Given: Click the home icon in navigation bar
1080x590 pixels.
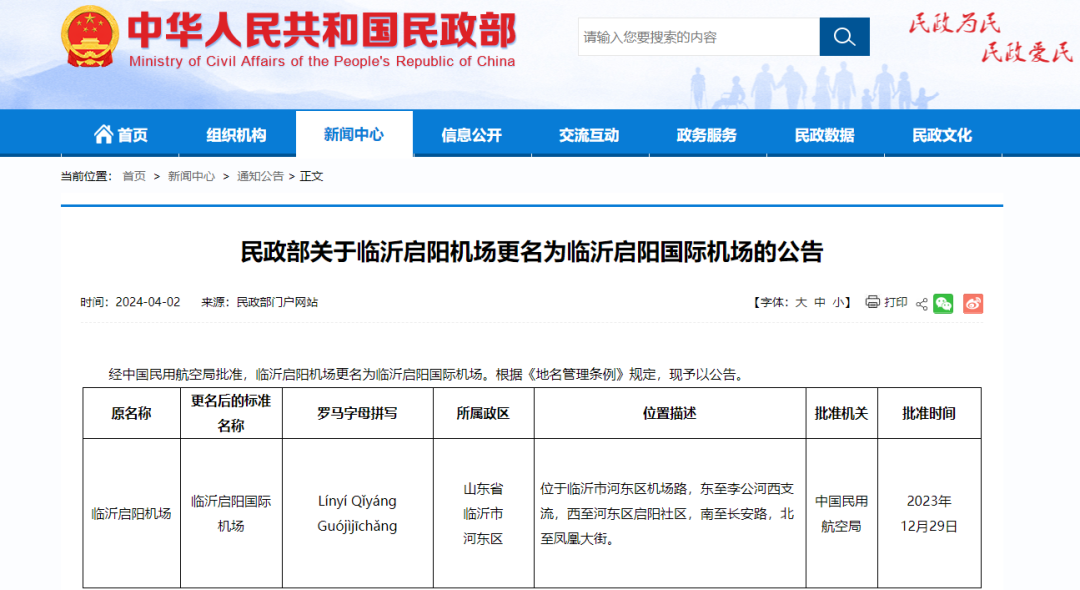Looking at the screenshot, I should (x=103, y=135).
